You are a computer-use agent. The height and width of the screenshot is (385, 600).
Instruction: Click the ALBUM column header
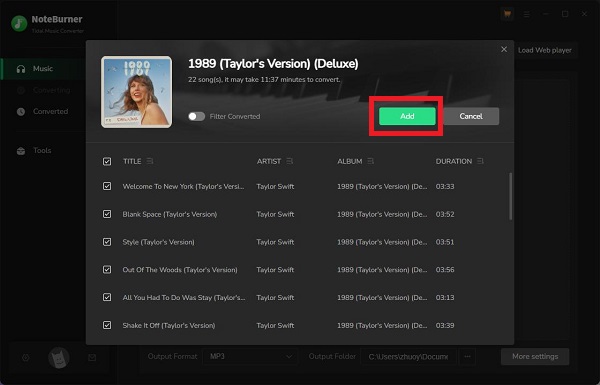pos(350,161)
